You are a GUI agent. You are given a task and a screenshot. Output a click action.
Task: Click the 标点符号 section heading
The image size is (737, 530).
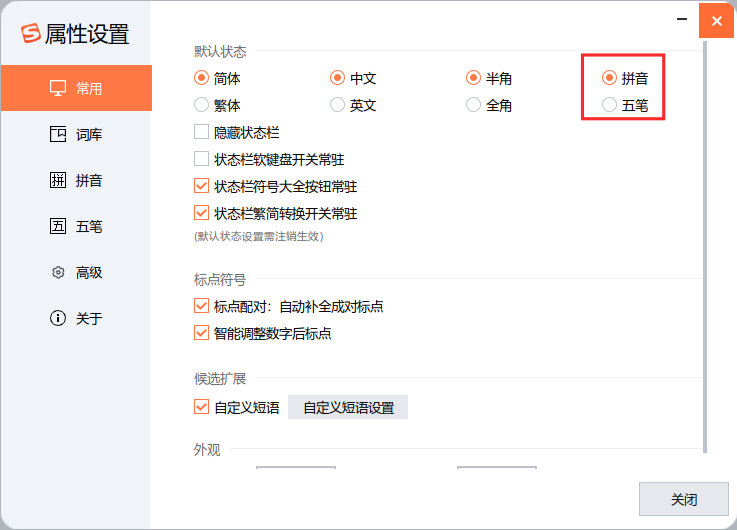click(x=220, y=280)
